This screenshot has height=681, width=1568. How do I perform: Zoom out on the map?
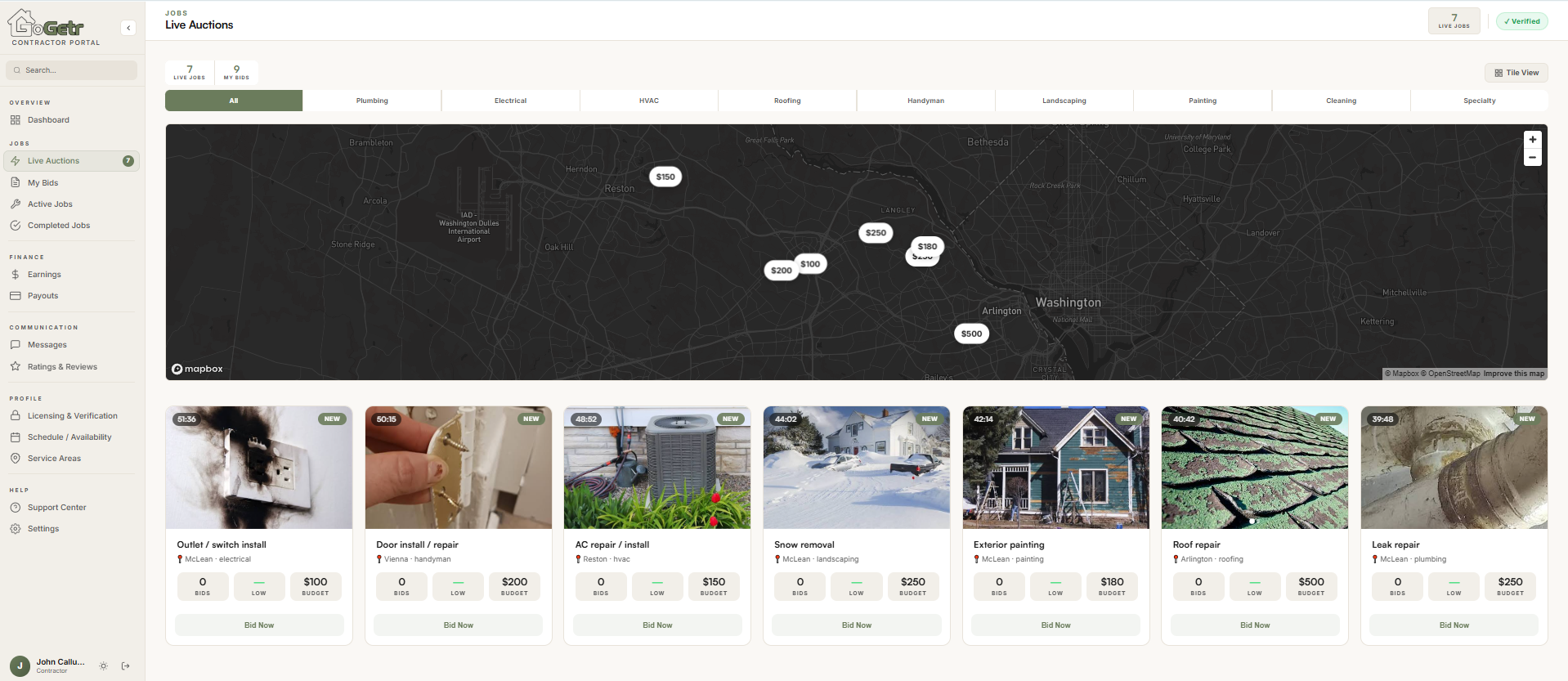tap(1533, 158)
